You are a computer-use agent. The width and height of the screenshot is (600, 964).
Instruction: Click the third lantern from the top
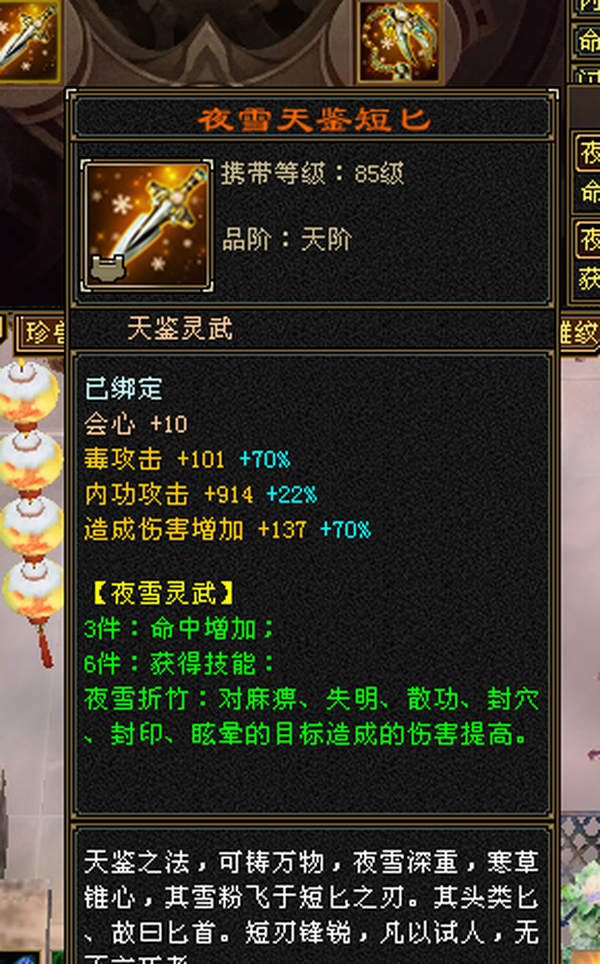point(30,527)
